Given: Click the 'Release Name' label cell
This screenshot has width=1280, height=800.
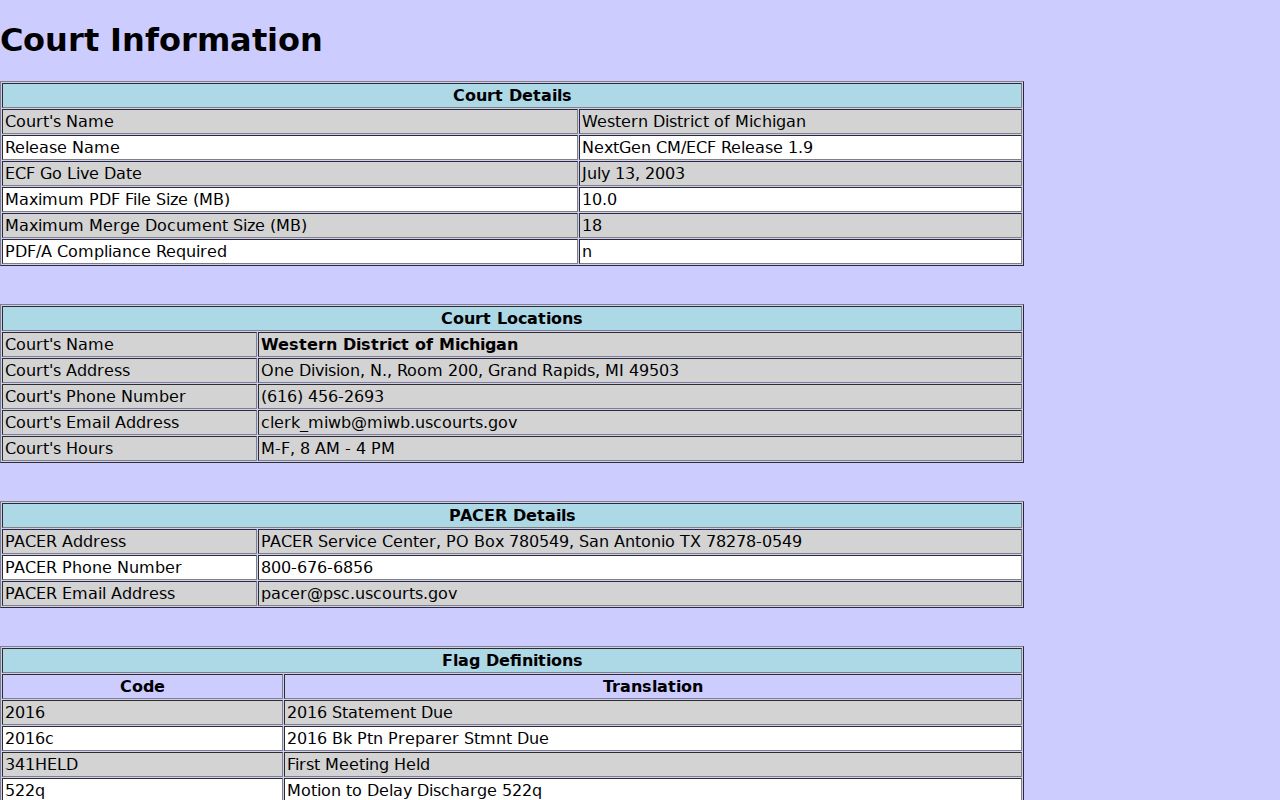Looking at the screenshot, I should pyautogui.click(x=290, y=148).
